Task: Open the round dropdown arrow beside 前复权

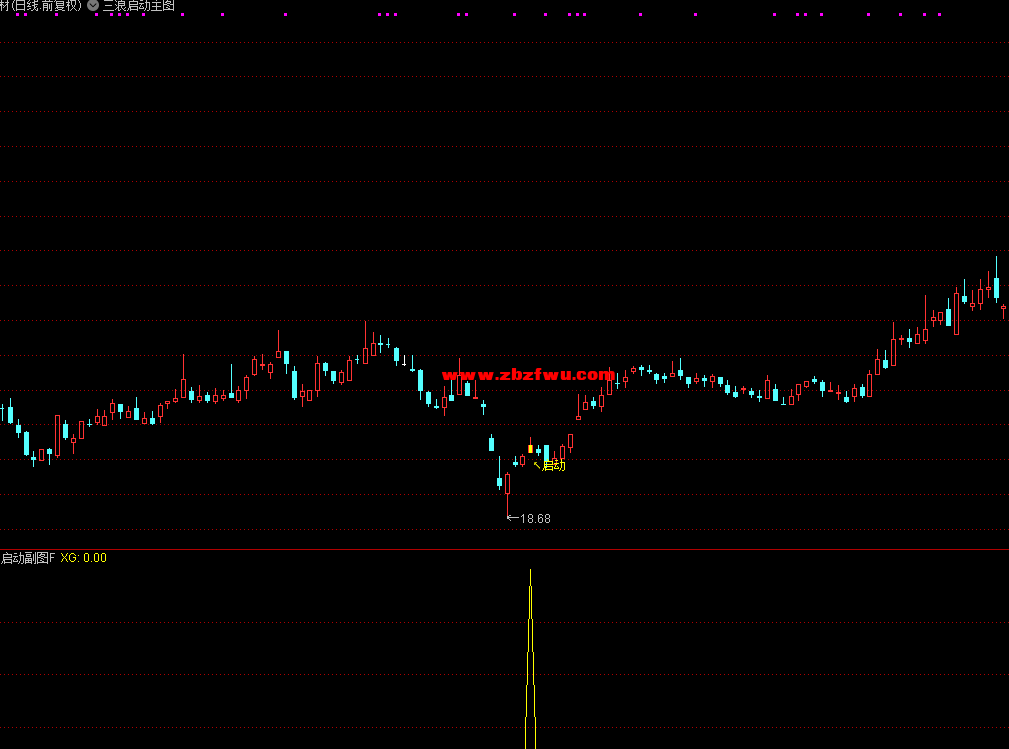Action: [x=93, y=6]
